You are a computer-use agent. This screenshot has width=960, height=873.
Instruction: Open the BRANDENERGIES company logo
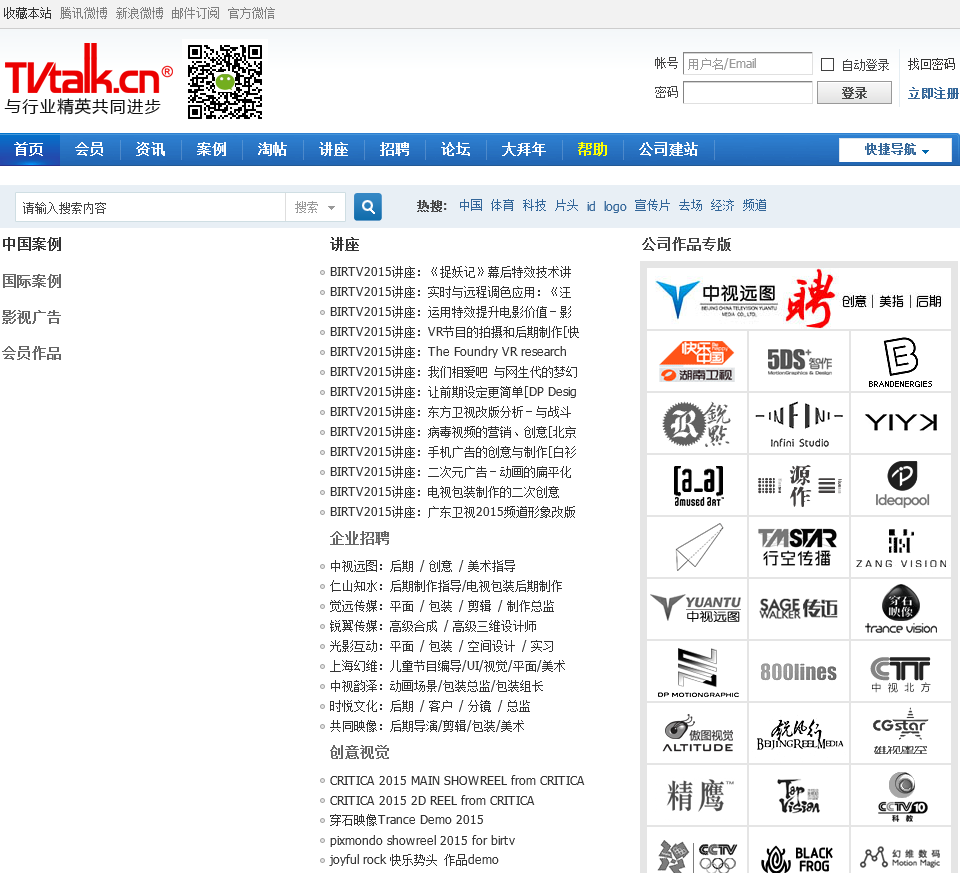coord(901,361)
